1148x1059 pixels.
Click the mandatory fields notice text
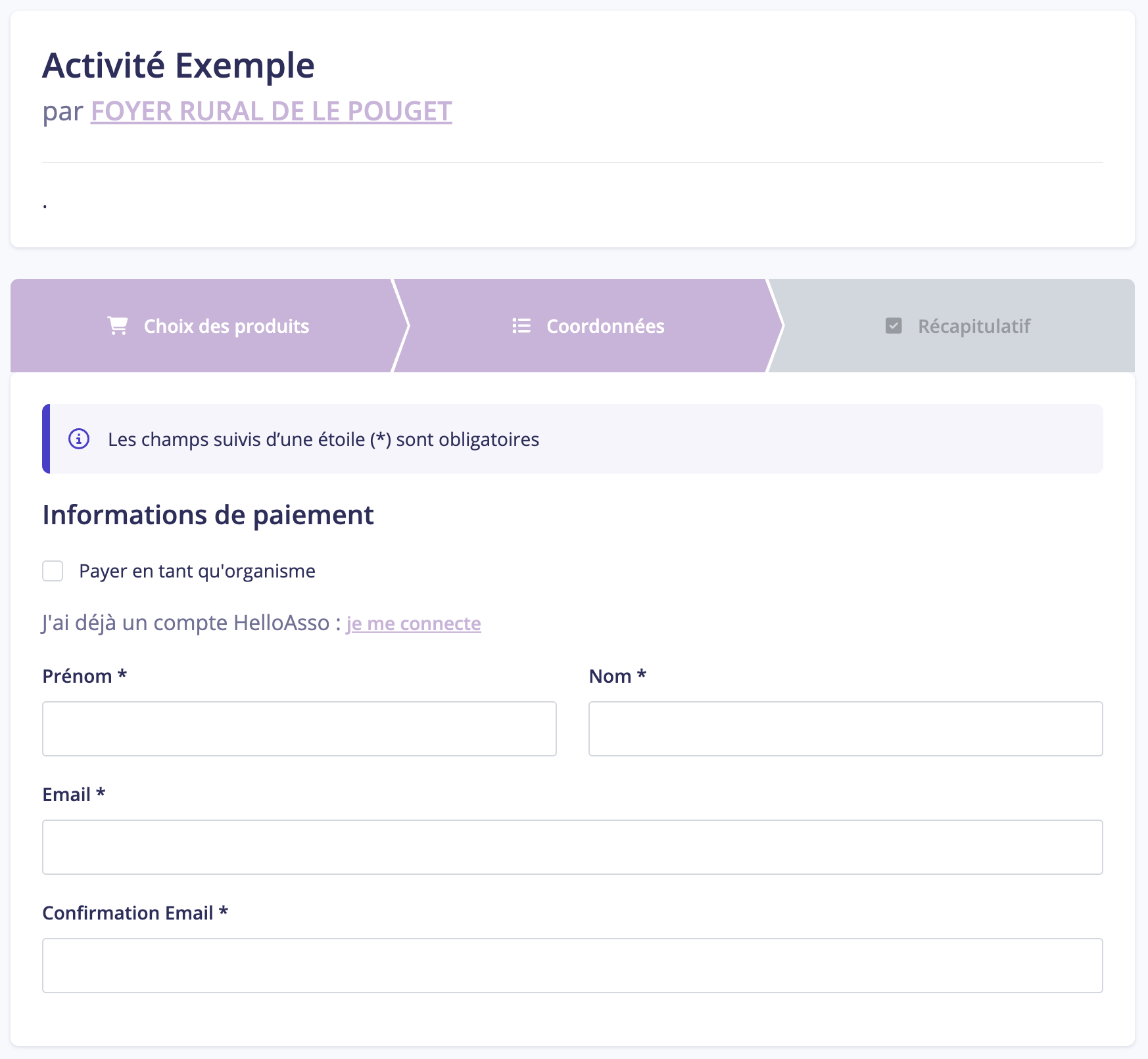[323, 439]
